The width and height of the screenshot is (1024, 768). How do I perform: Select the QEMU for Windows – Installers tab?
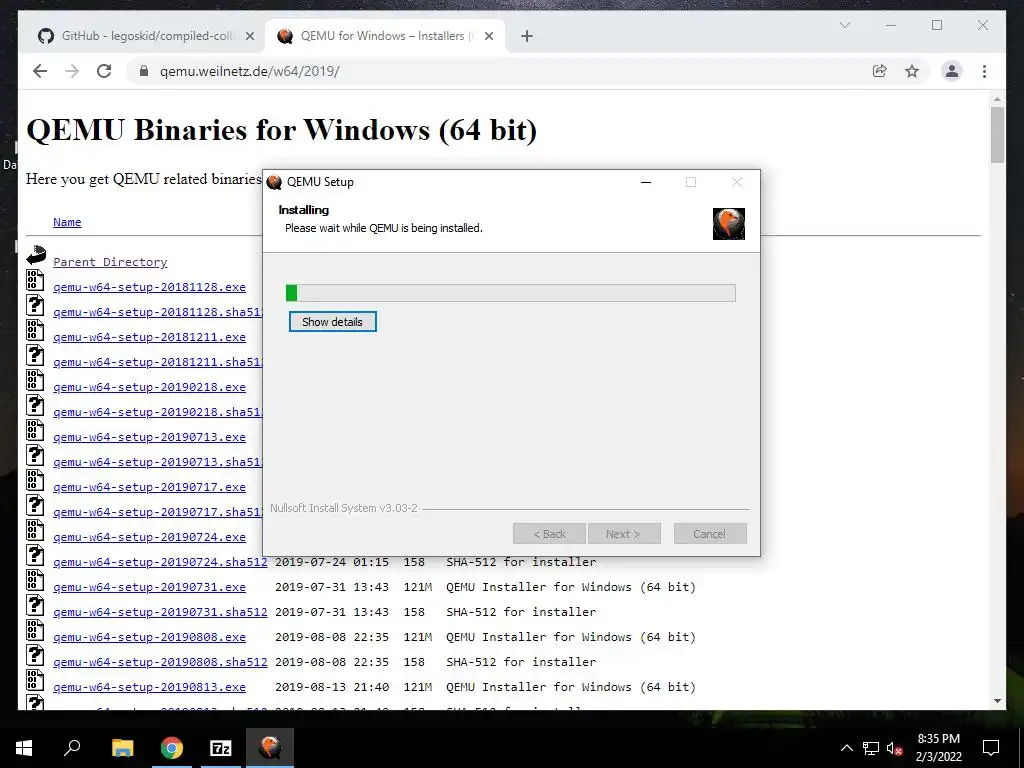(x=385, y=36)
